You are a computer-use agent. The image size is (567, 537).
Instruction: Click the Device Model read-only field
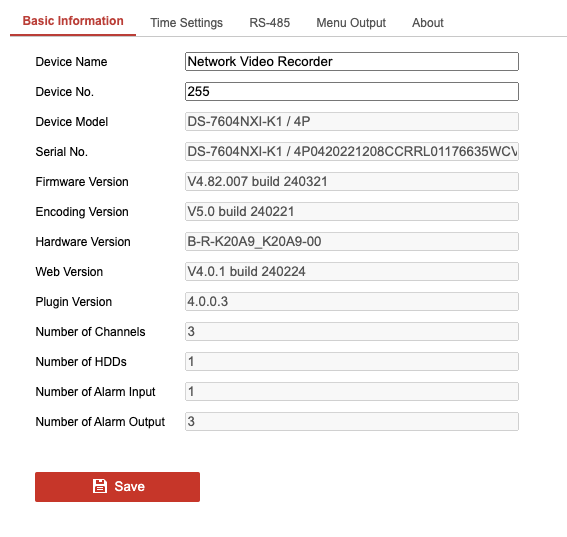point(352,122)
